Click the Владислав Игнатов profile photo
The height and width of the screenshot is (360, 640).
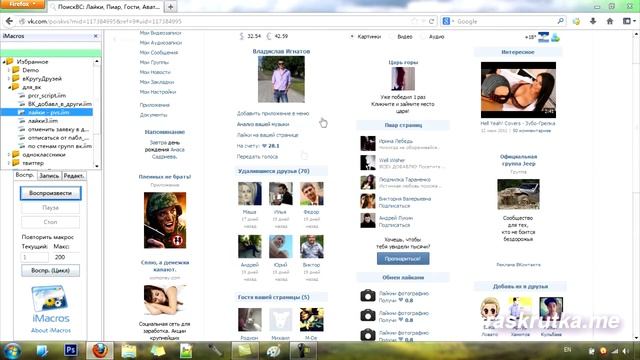(281, 79)
